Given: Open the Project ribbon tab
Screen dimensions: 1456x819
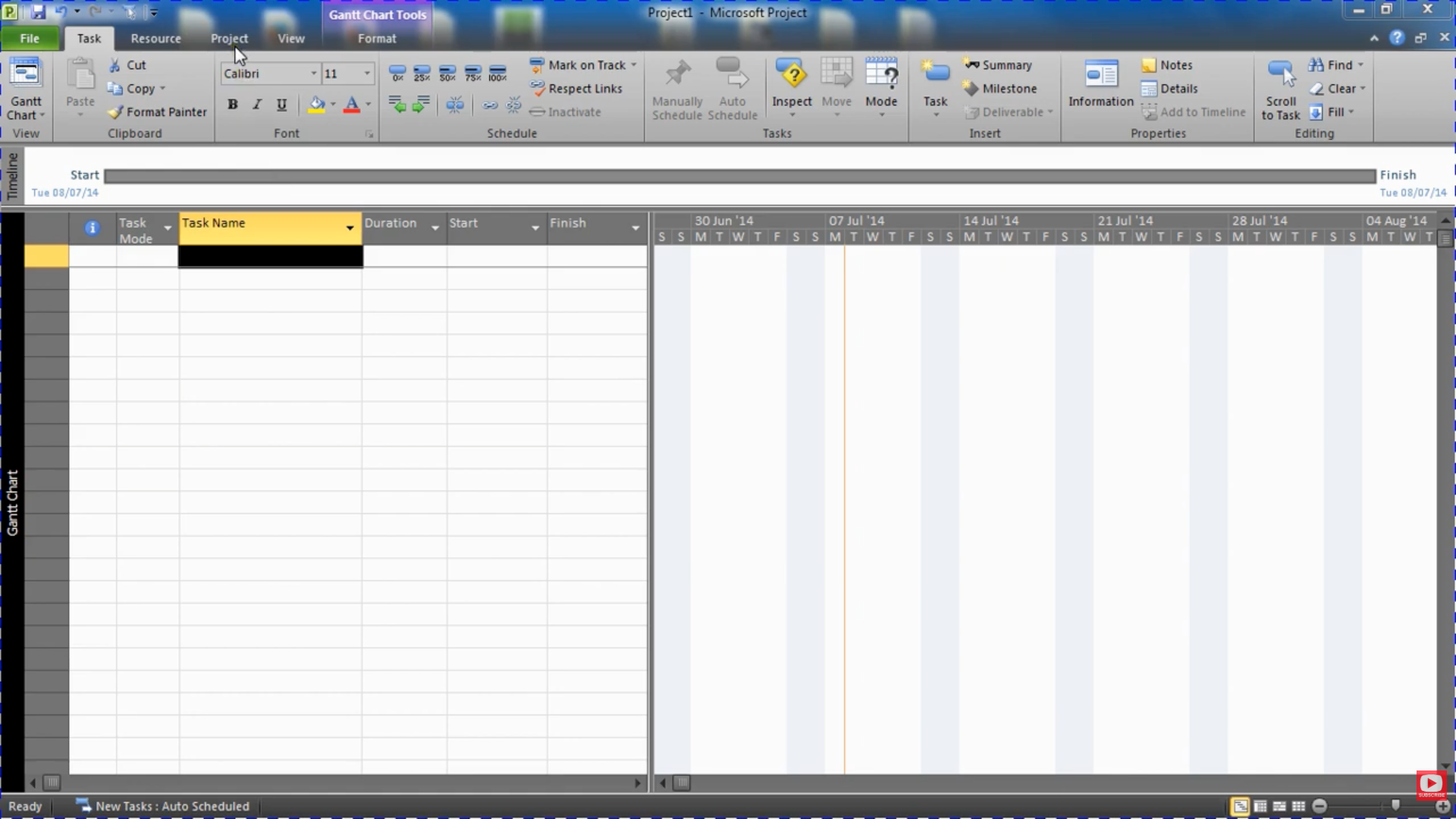Looking at the screenshot, I should tap(229, 39).
